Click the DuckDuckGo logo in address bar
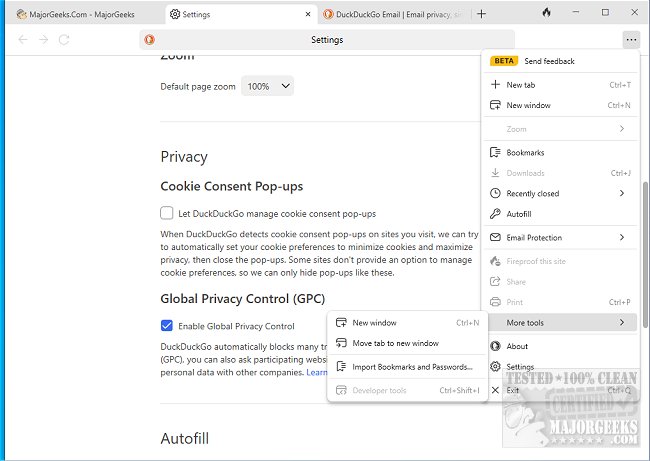650x461 pixels. [x=150, y=40]
